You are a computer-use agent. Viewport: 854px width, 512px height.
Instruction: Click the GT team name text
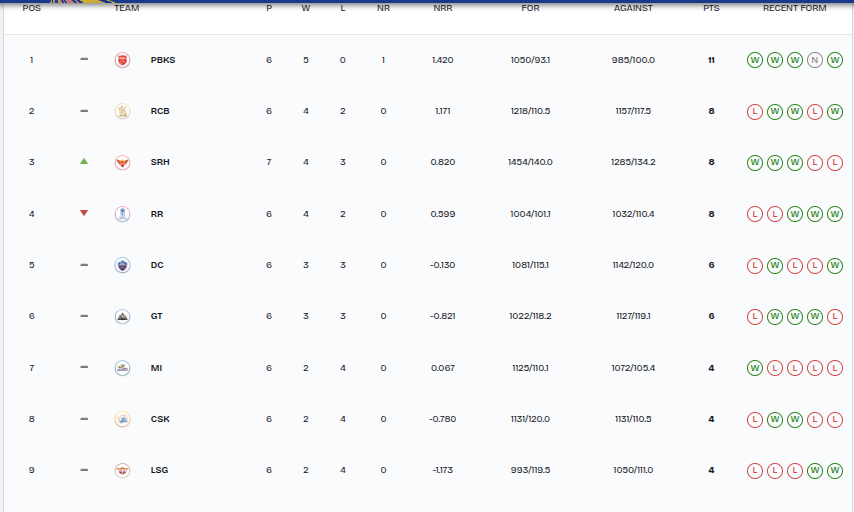point(156,316)
